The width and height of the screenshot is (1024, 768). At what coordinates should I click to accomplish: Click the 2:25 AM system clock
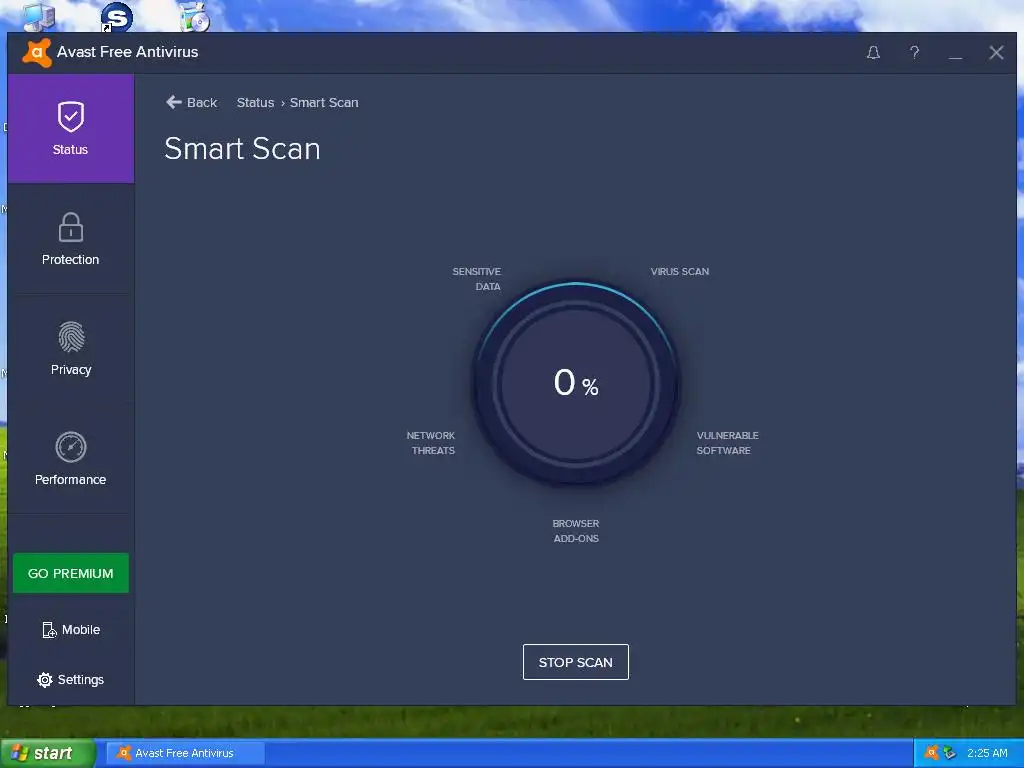coord(987,753)
